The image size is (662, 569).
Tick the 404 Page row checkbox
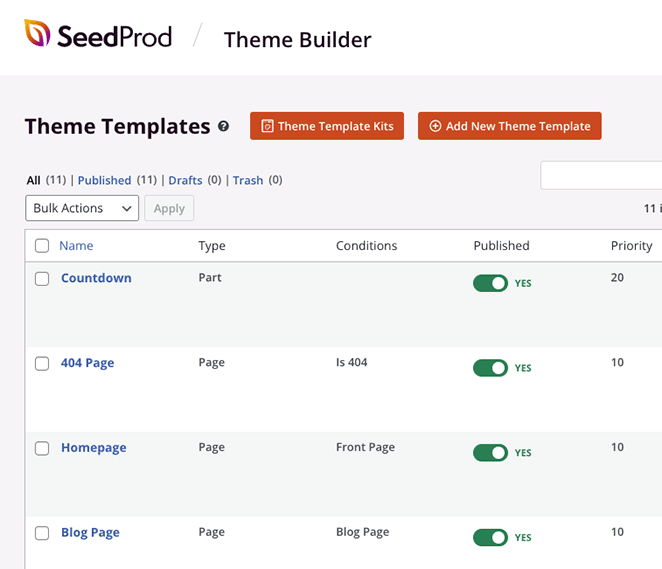(42, 364)
